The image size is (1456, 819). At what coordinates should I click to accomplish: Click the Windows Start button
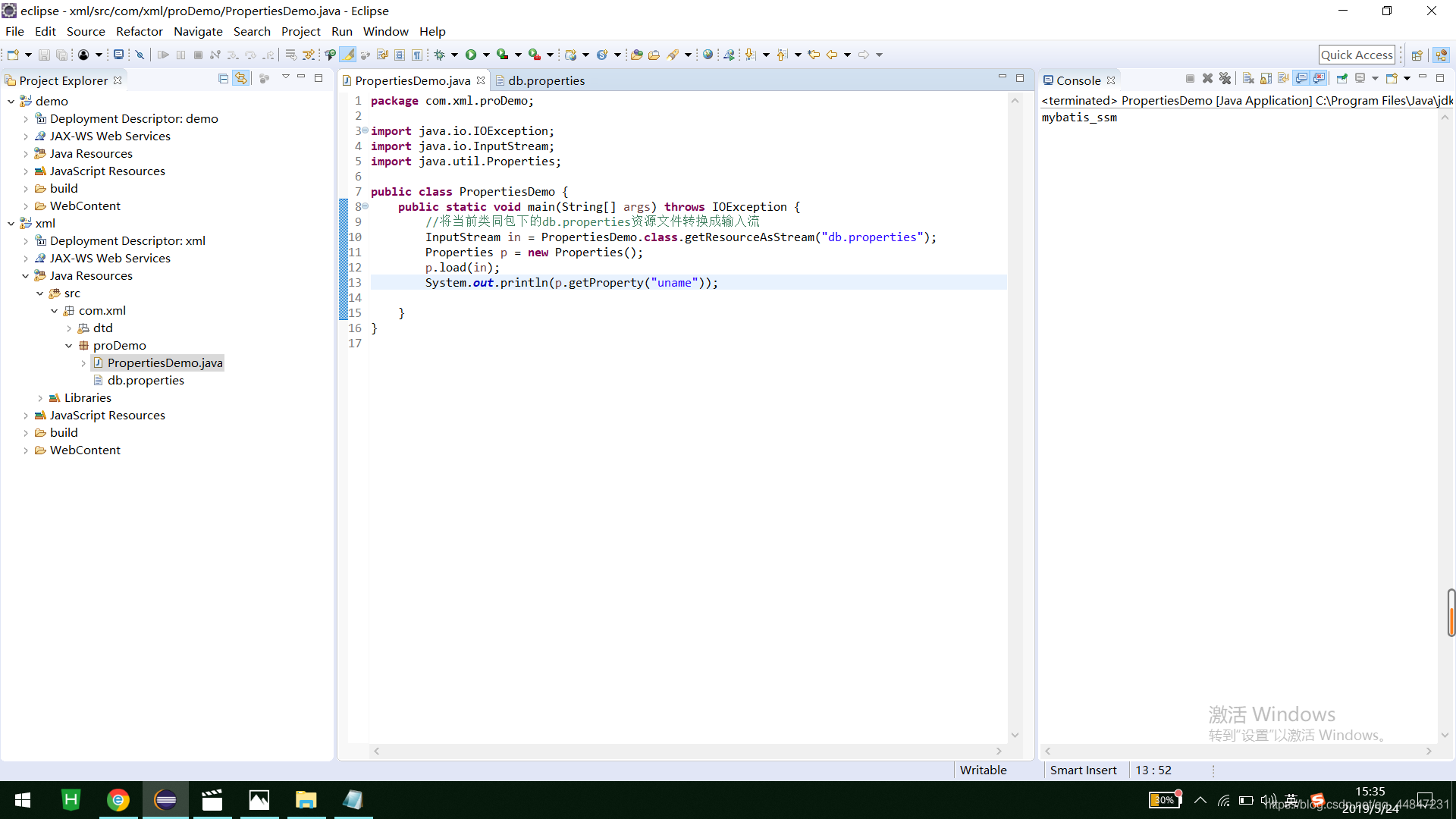23,800
